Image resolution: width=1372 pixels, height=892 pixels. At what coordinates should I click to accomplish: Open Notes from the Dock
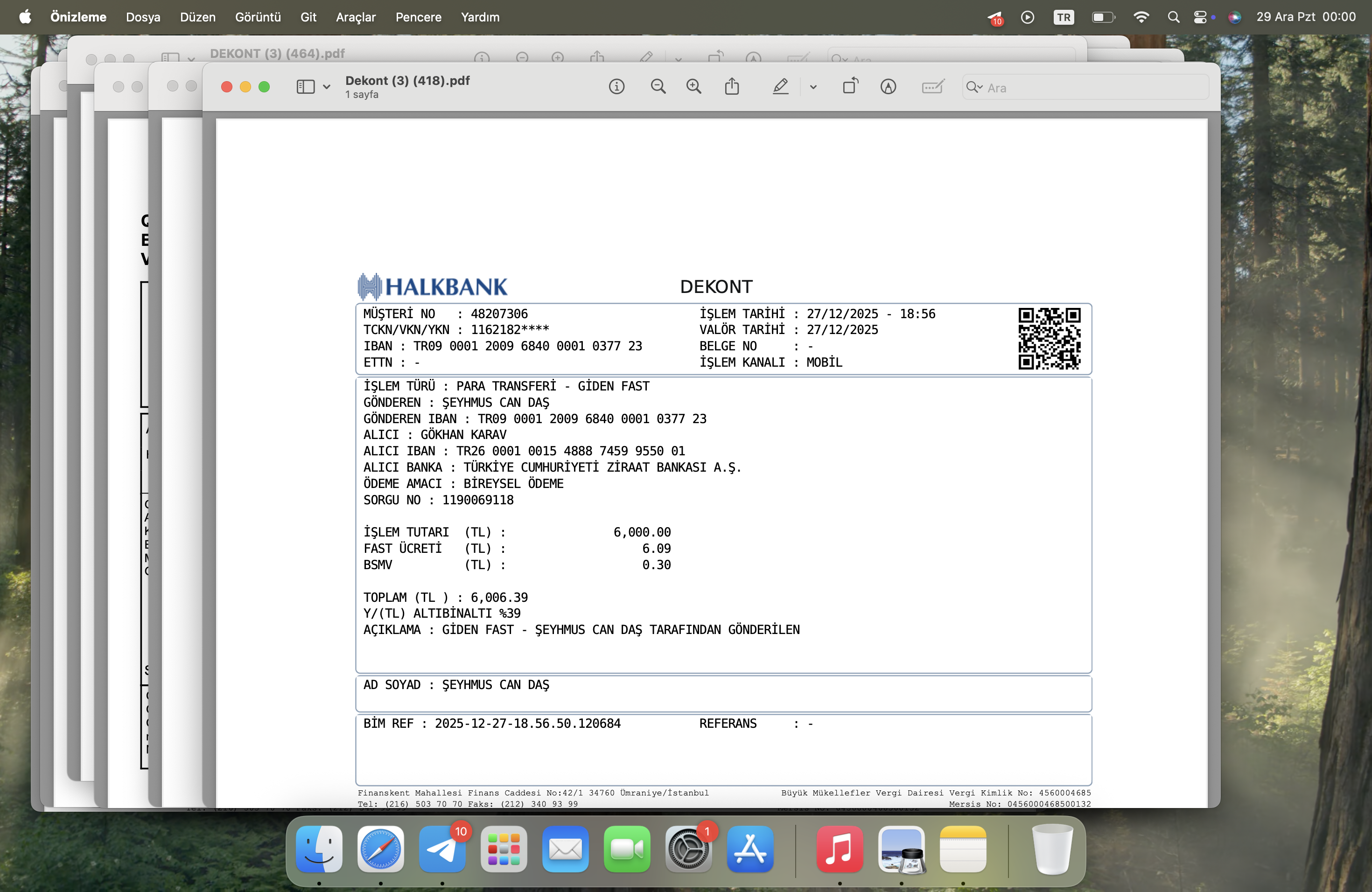[x=963, y=849]
